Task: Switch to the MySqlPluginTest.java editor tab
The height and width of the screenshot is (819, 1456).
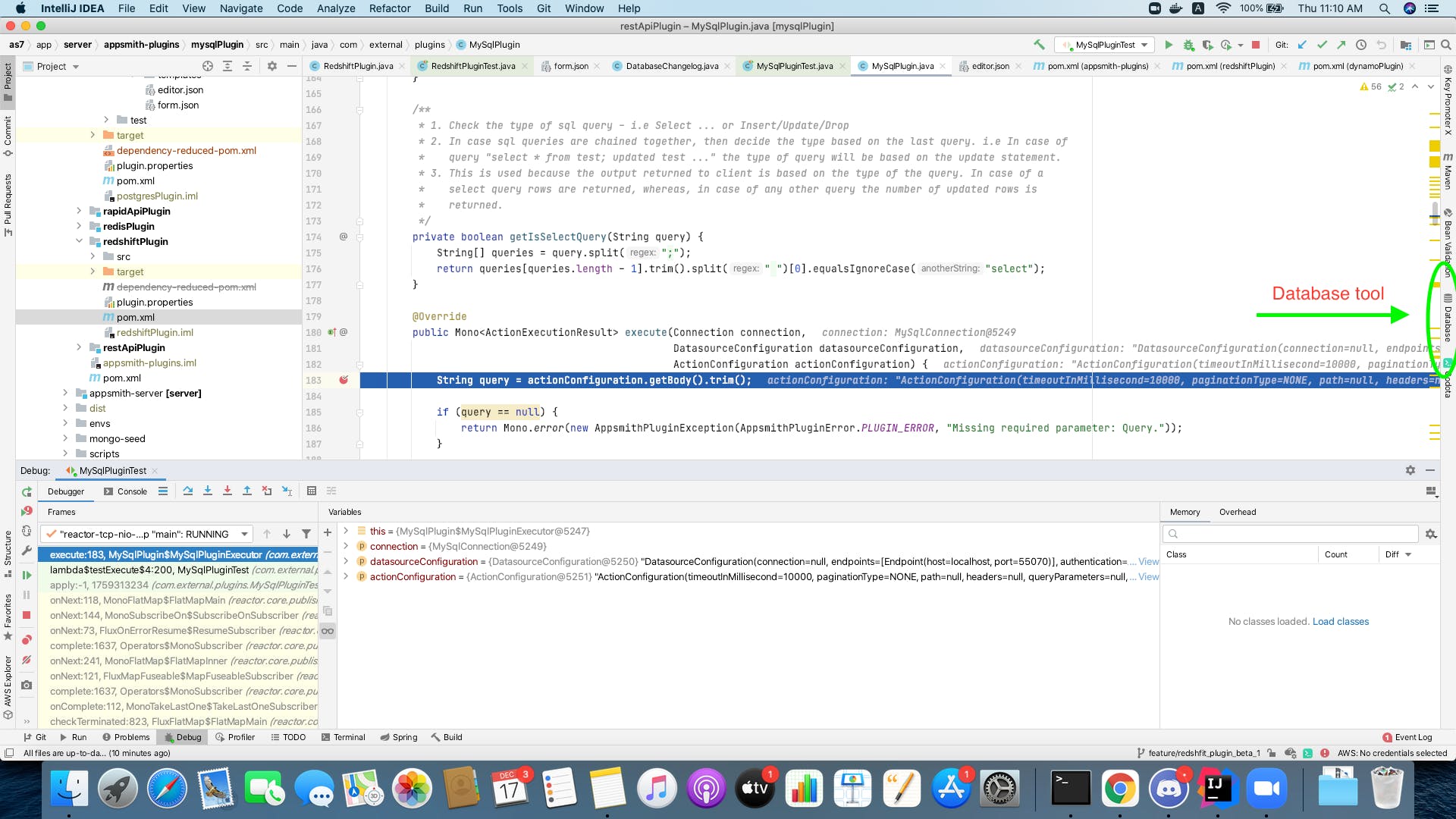Action: [x=793, y=66]
